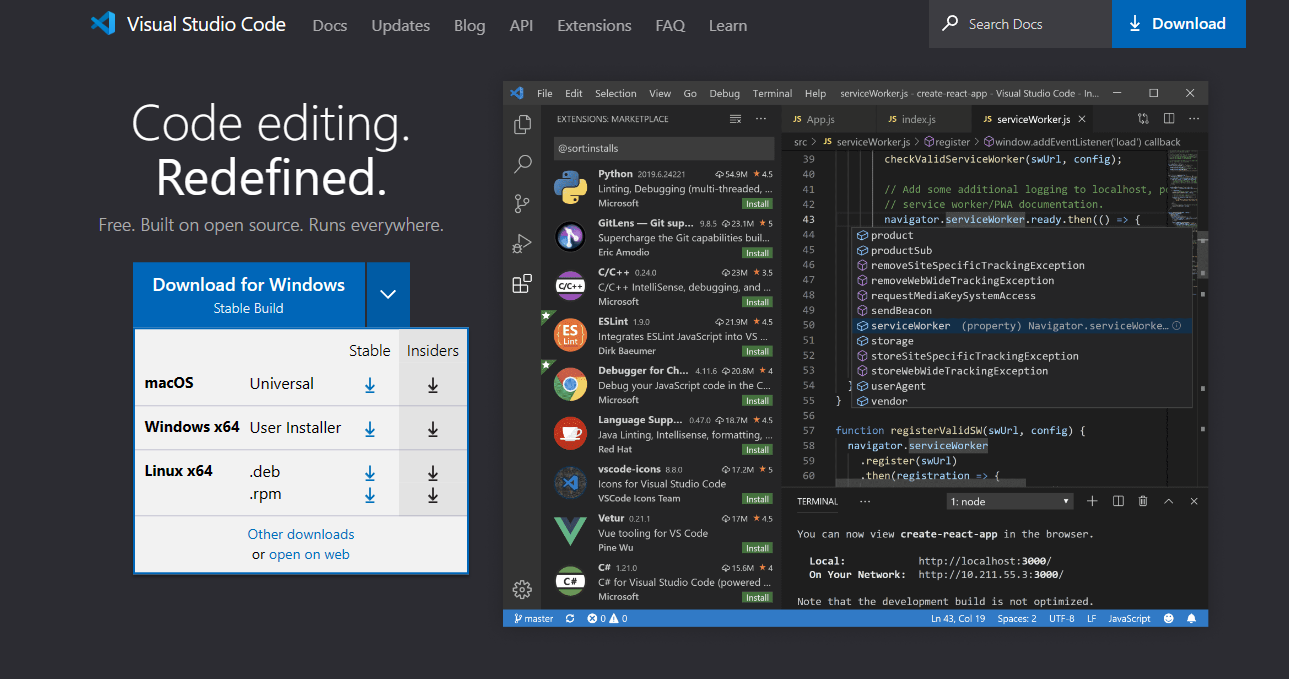Viewport: 1289px width, 690px height.
Task: Click the magnifier icon in Search Docs
Action: (x=949, y=23)
